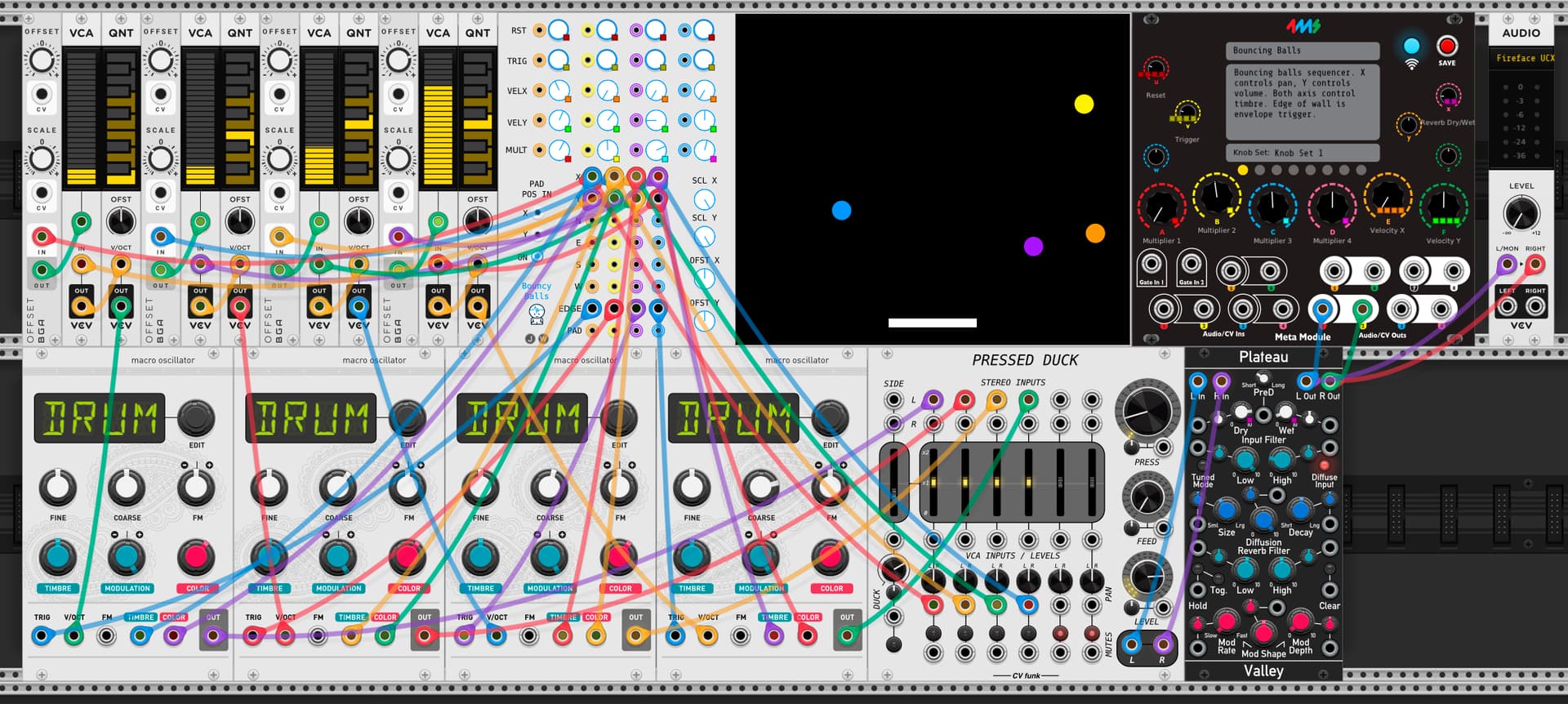This screenshot has width=1568, height=704.
Task: Click the OFST knob on leftmost QNT module
Action: tap(121, 221)
